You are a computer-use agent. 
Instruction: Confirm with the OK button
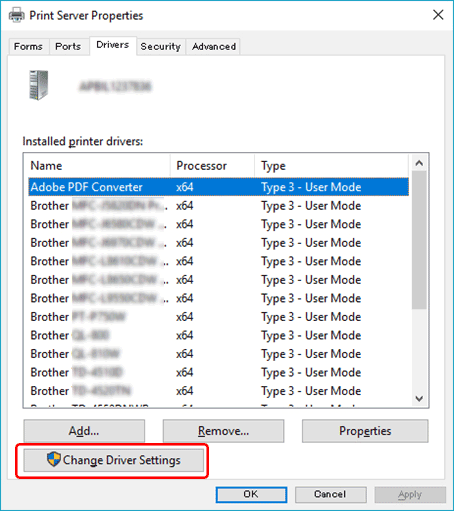[251, 494]
